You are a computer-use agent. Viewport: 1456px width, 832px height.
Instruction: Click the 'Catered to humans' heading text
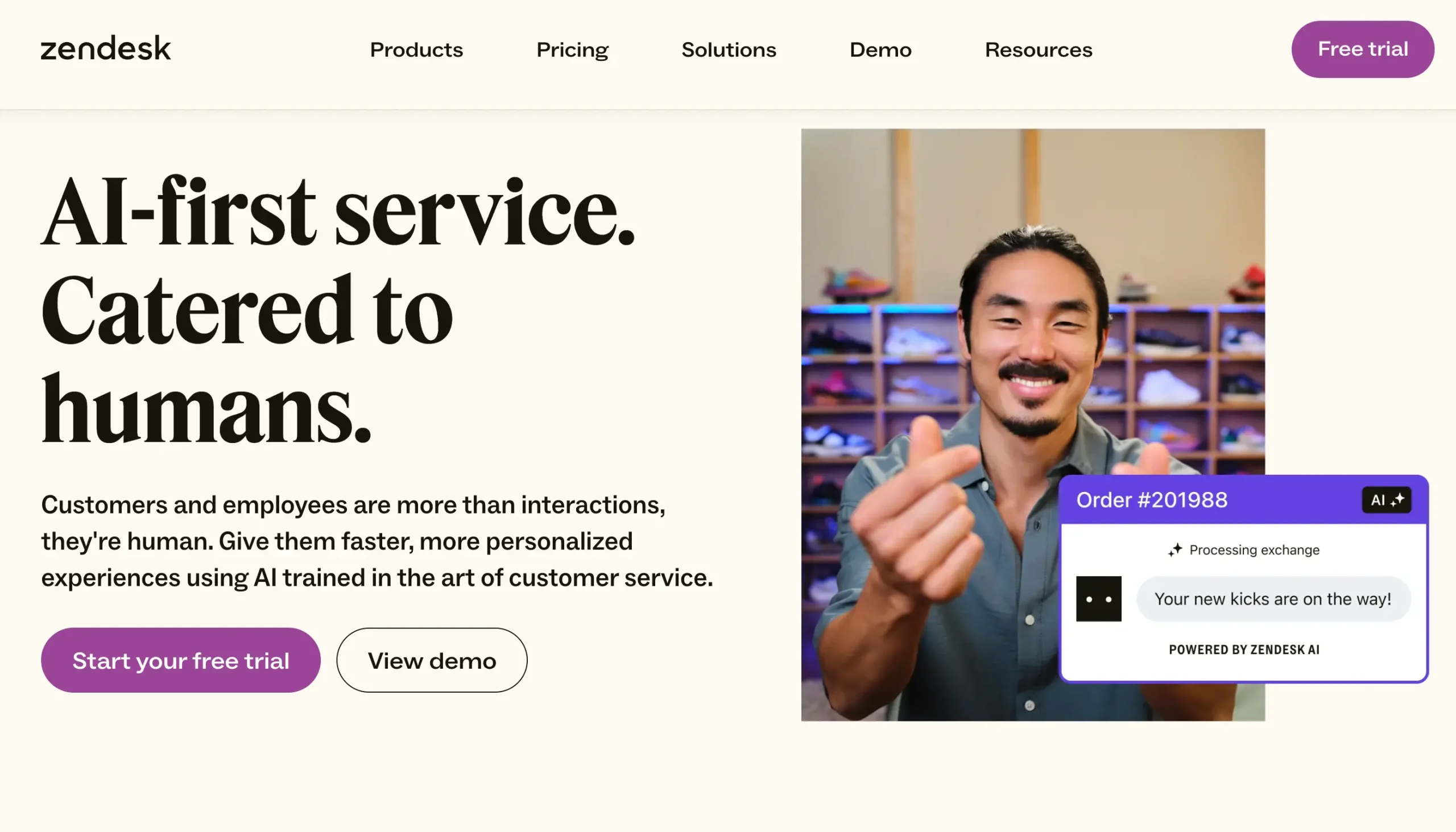[x=246, y=360]
